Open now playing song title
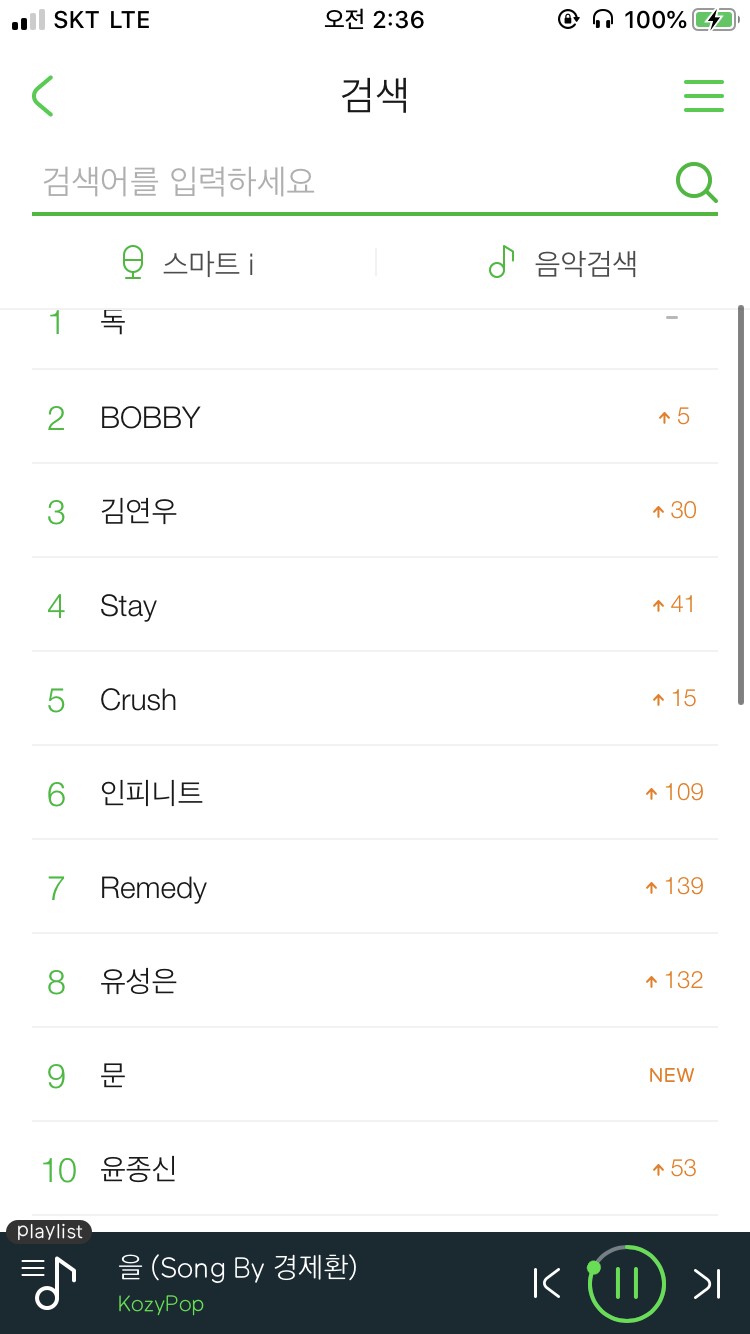Screen dimensions: 750x1334 pyautogui.click(x=238, y=1268)
